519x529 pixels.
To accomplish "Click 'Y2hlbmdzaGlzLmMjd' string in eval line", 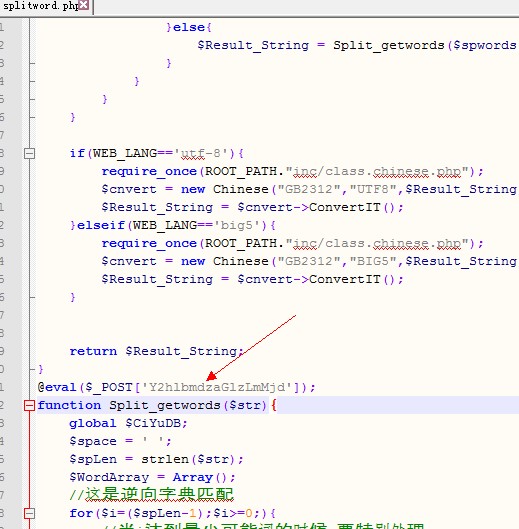I will pos(217,387).
